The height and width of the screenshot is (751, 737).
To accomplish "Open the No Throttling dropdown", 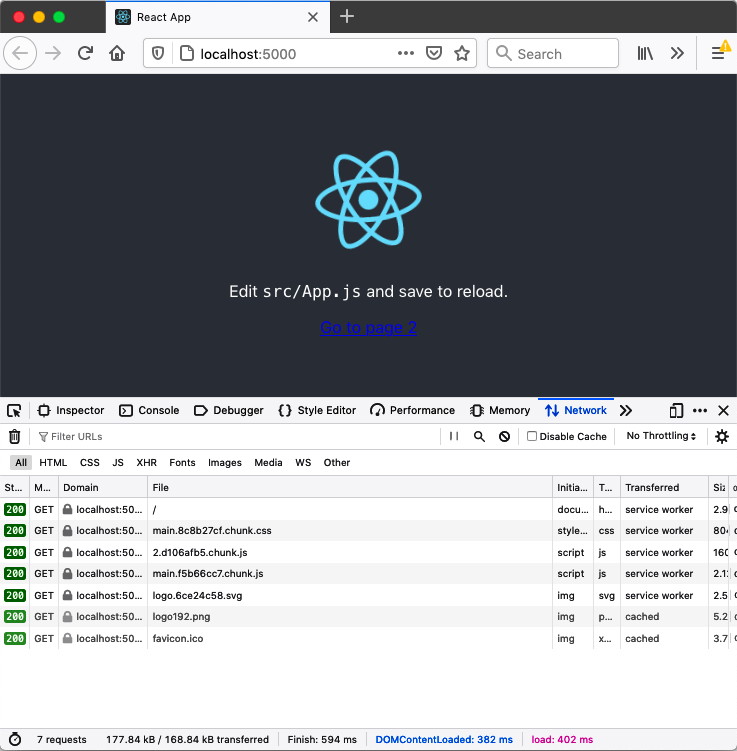I will point(661,437).
